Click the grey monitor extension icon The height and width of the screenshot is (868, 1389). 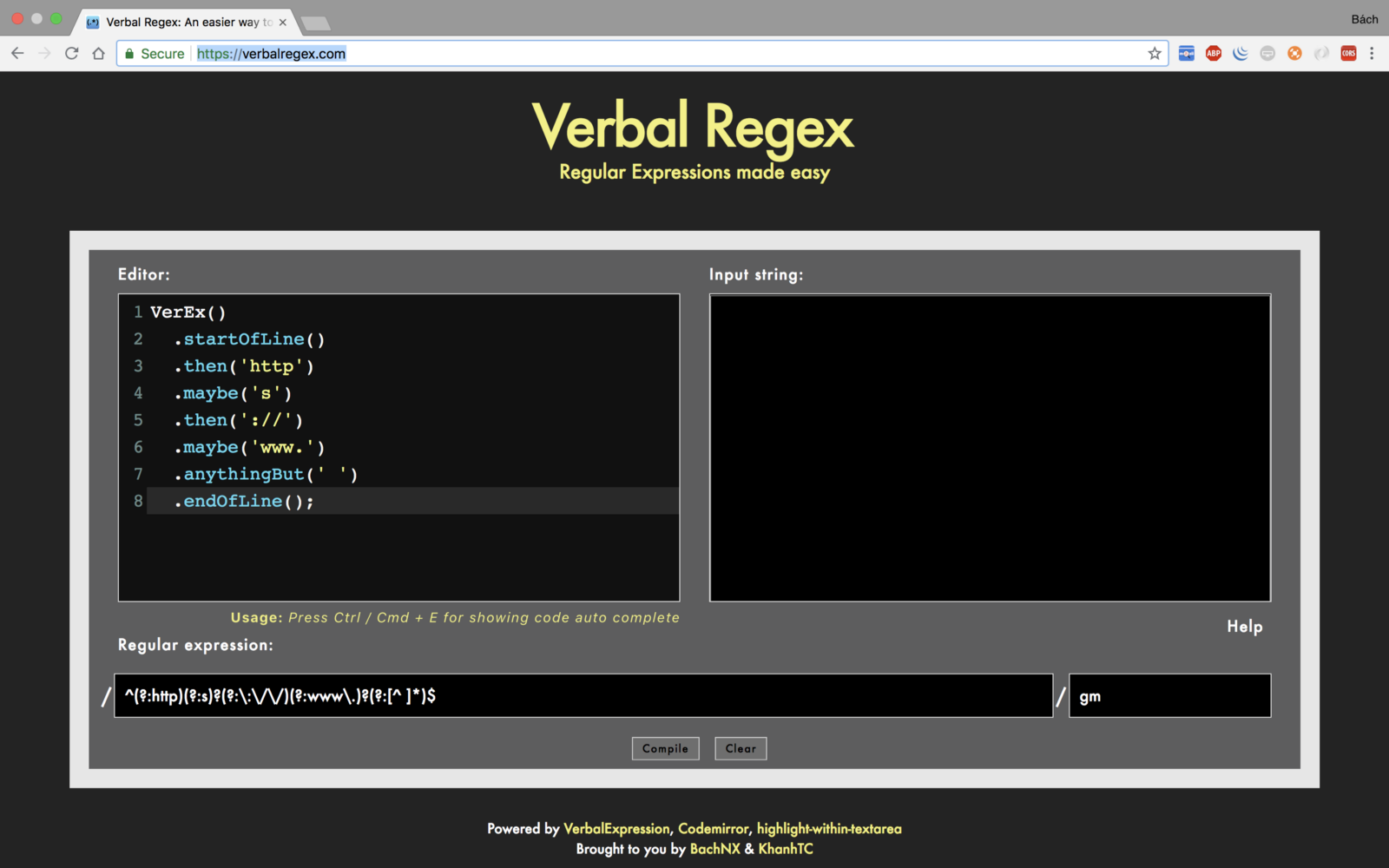pyautogui.click(x=1267, y=53)
